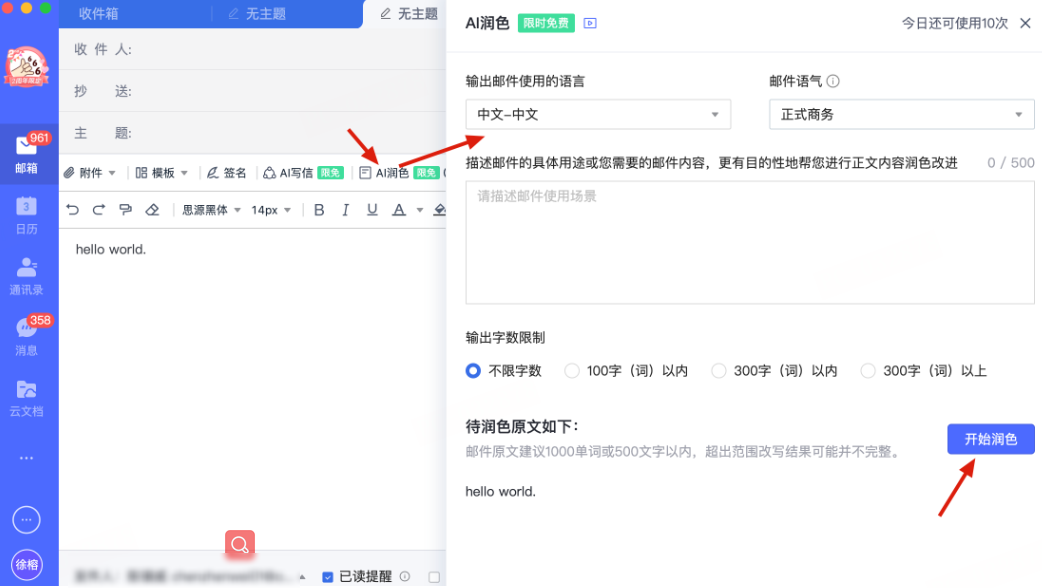Click 开始润色 button
Image resolution: width=1042 pixels, height=588 pixels.
coord(991,439)
